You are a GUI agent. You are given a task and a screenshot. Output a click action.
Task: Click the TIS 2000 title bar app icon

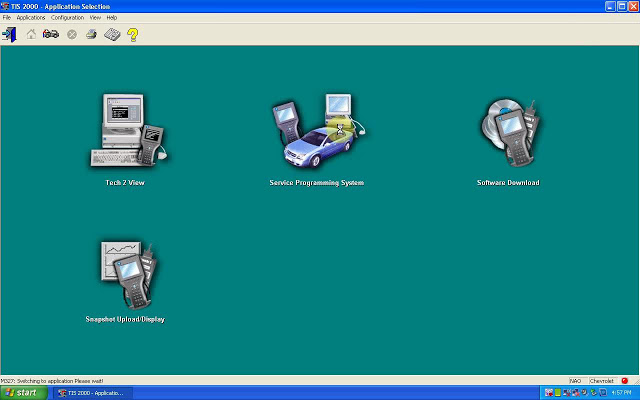5,6
